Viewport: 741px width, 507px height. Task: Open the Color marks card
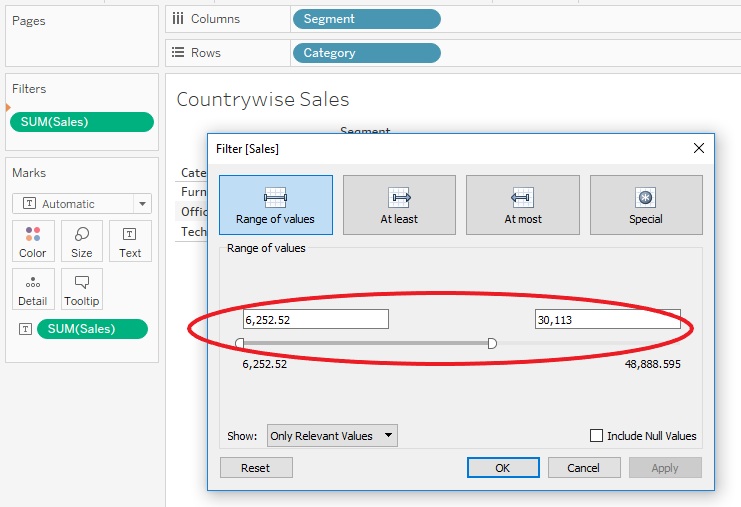tap(33, 241)
